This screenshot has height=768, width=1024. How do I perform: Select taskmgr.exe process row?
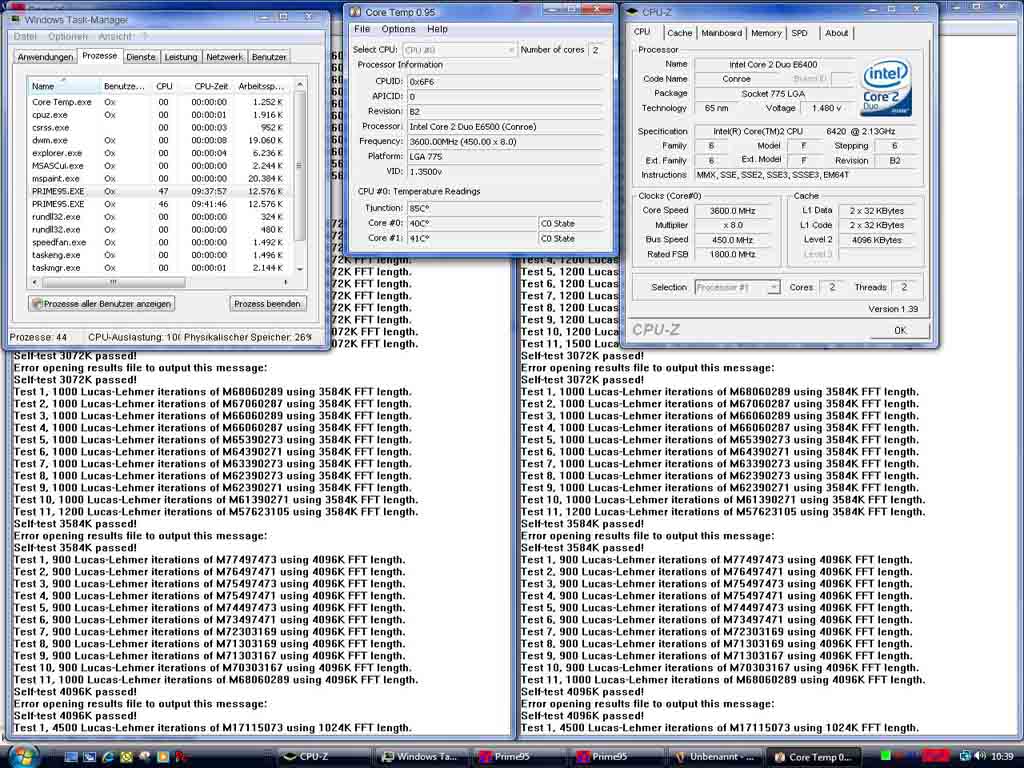(x=159, y=268)
